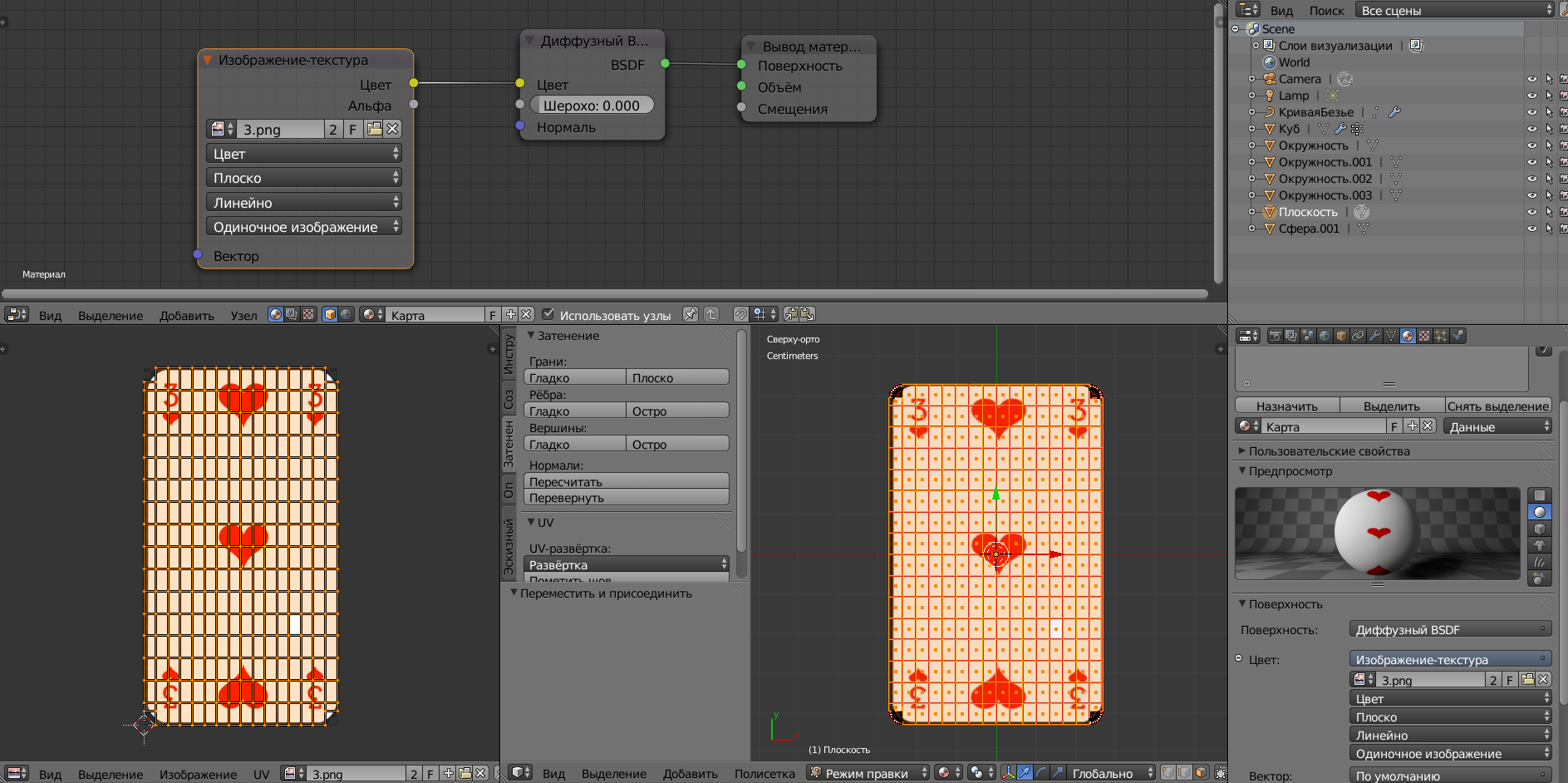The height and width of the screenshot is (783, 1568).
Task: Open Развёртка UV unwrap dropdown
Action: coord(627,564)
